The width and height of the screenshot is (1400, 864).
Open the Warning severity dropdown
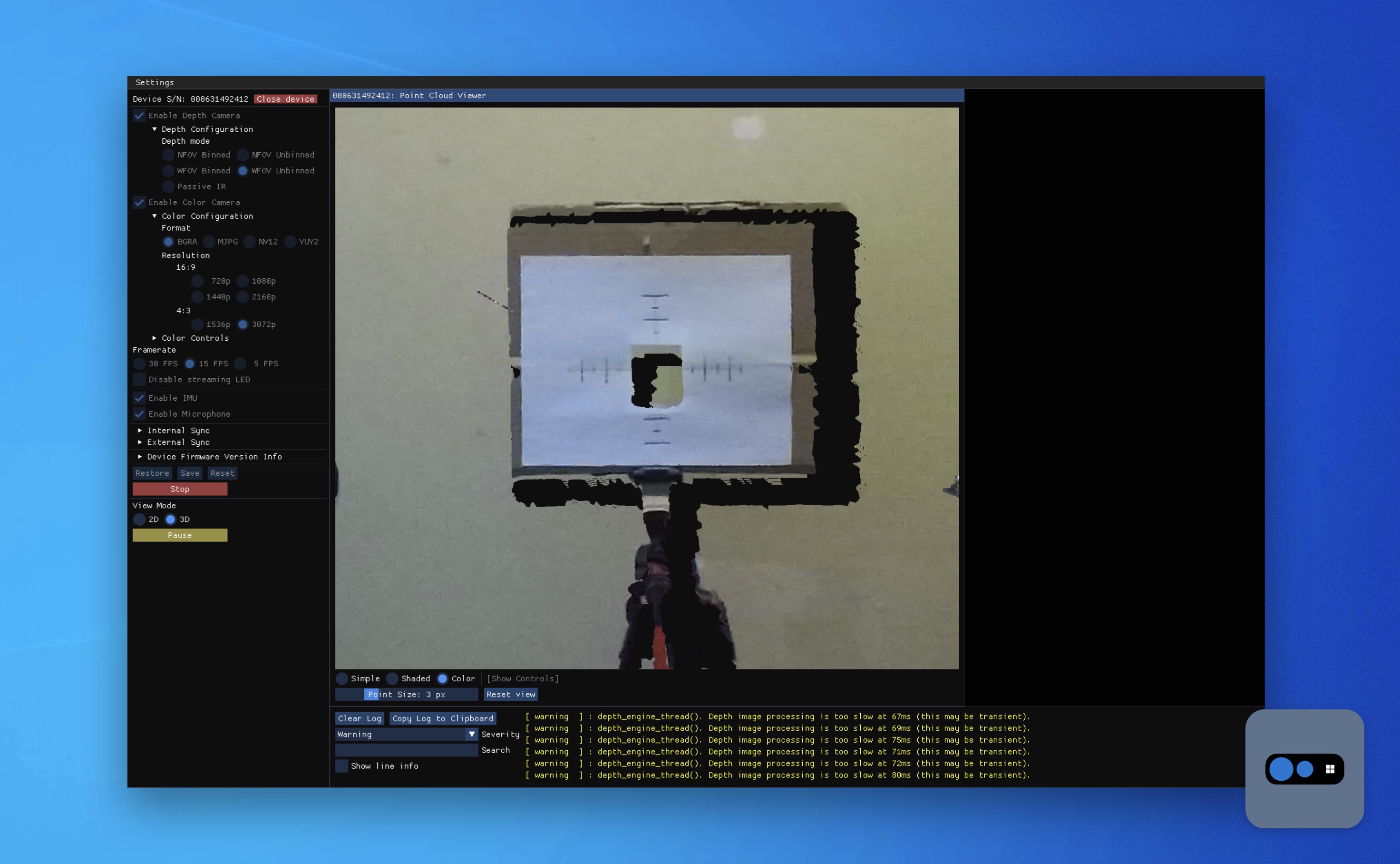pyautogui.click(x=471, y=734)
